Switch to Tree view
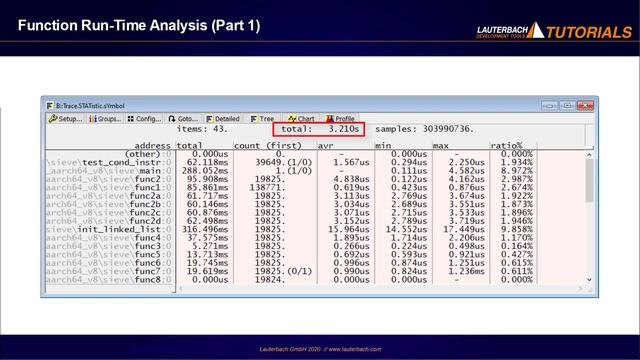640x360 pixels. pyautogui.click(x=262, y=119)
